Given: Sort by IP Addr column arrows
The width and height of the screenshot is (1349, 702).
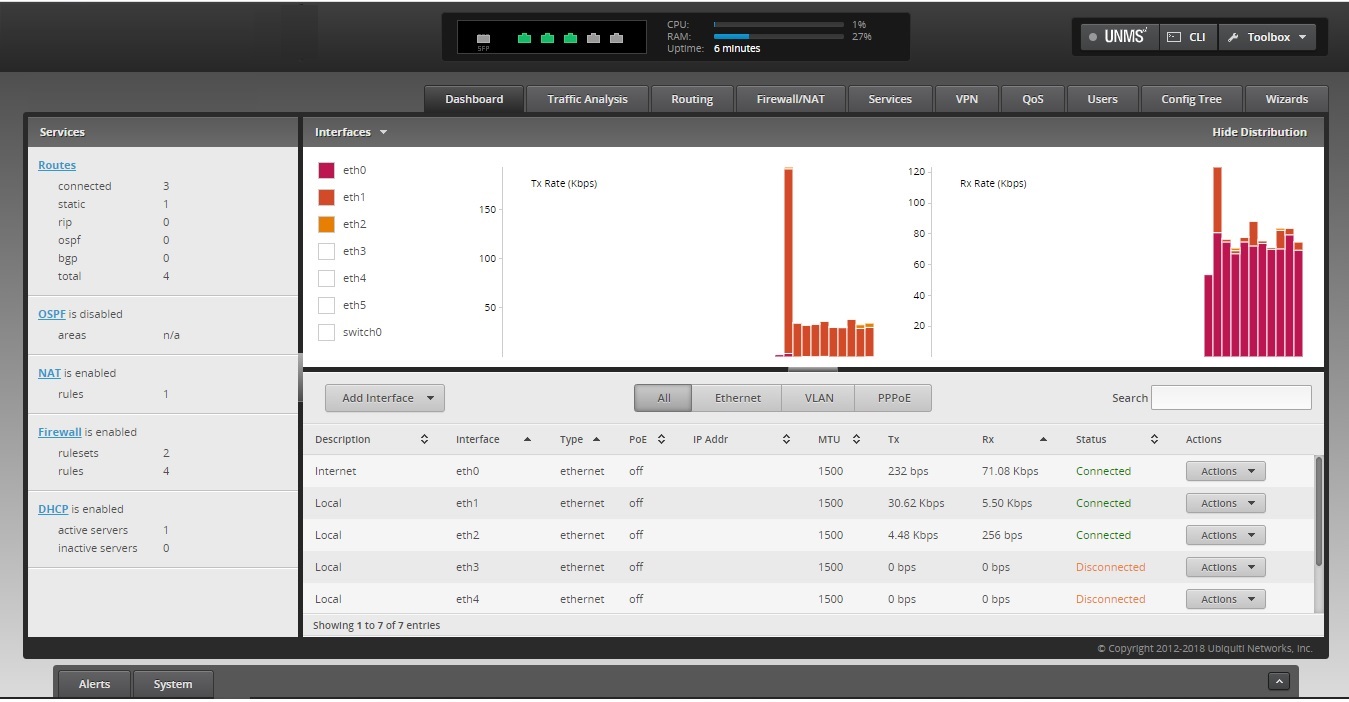Looking at the screenshot, I should click(x=786, y=439).
